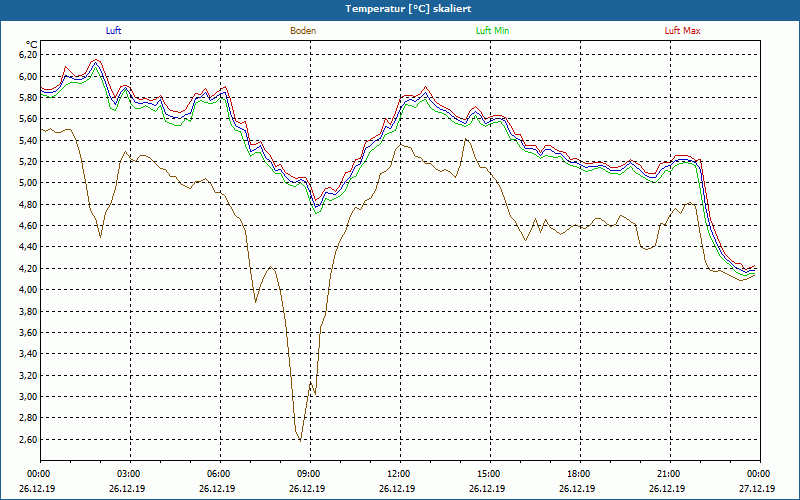800x500 pixels.
Task: Click the '6,00' y-axis value
Action: (x=29, y=76)
